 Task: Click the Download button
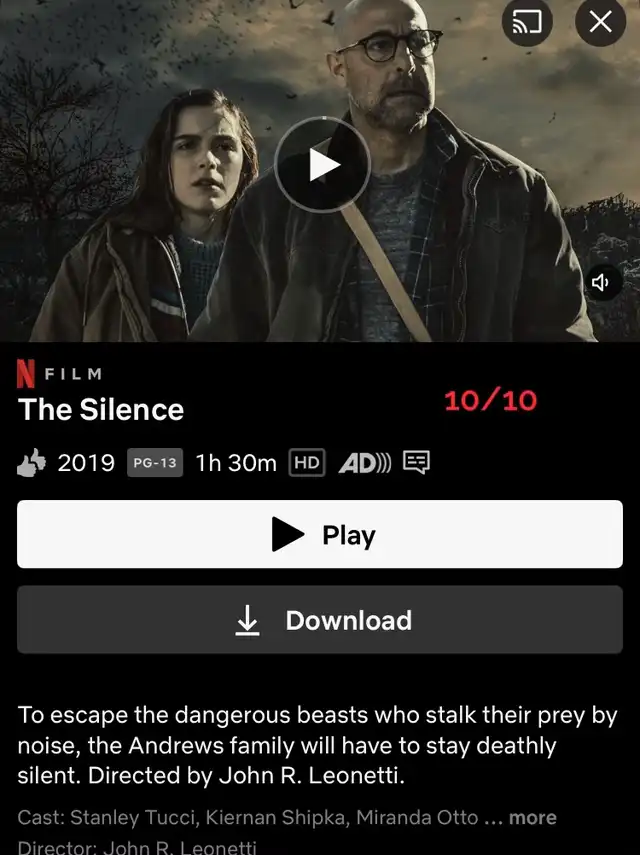320,620
